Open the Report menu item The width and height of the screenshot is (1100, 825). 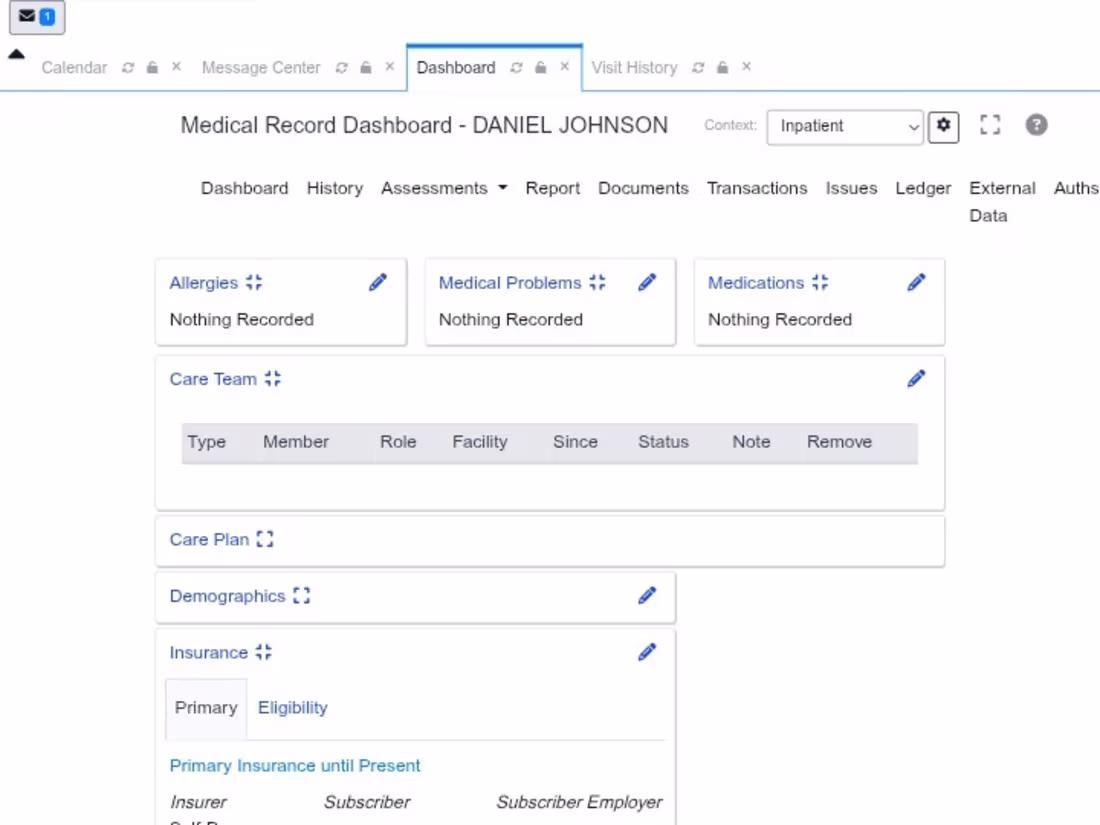[553, 188]
